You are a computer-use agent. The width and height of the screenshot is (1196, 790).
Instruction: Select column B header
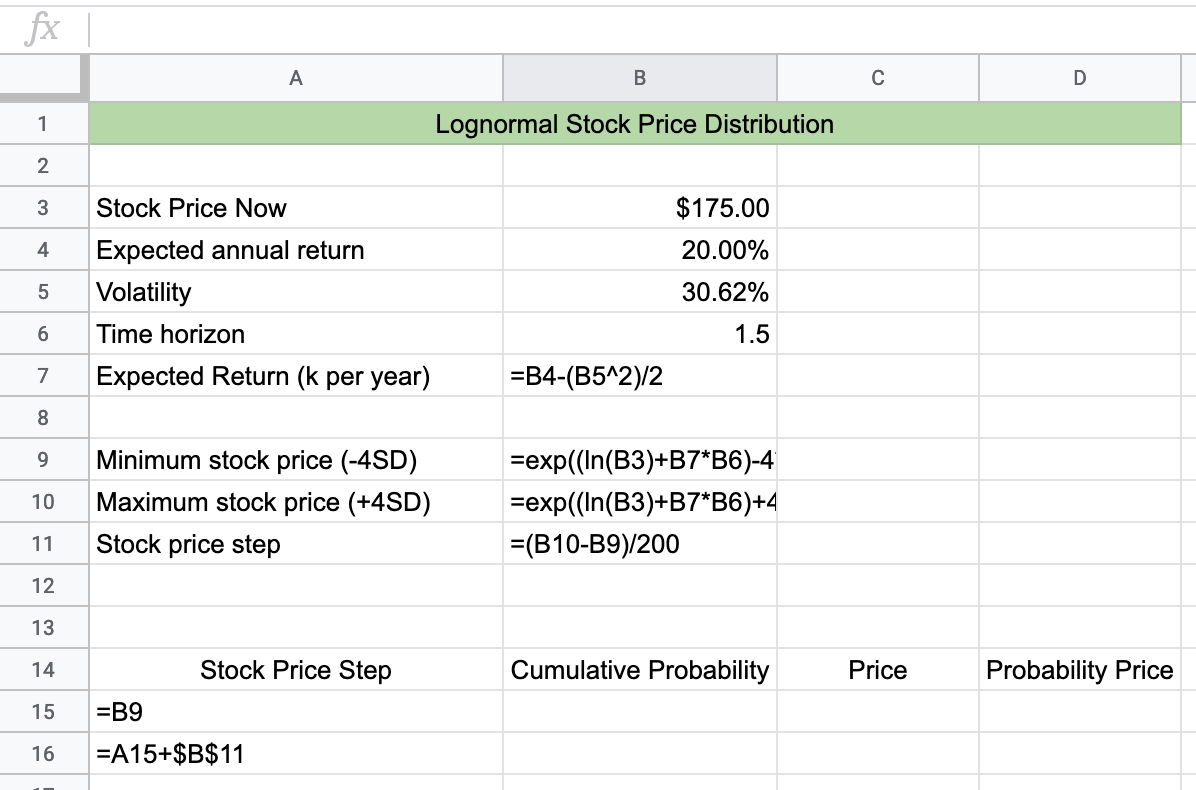coord(640,78)
